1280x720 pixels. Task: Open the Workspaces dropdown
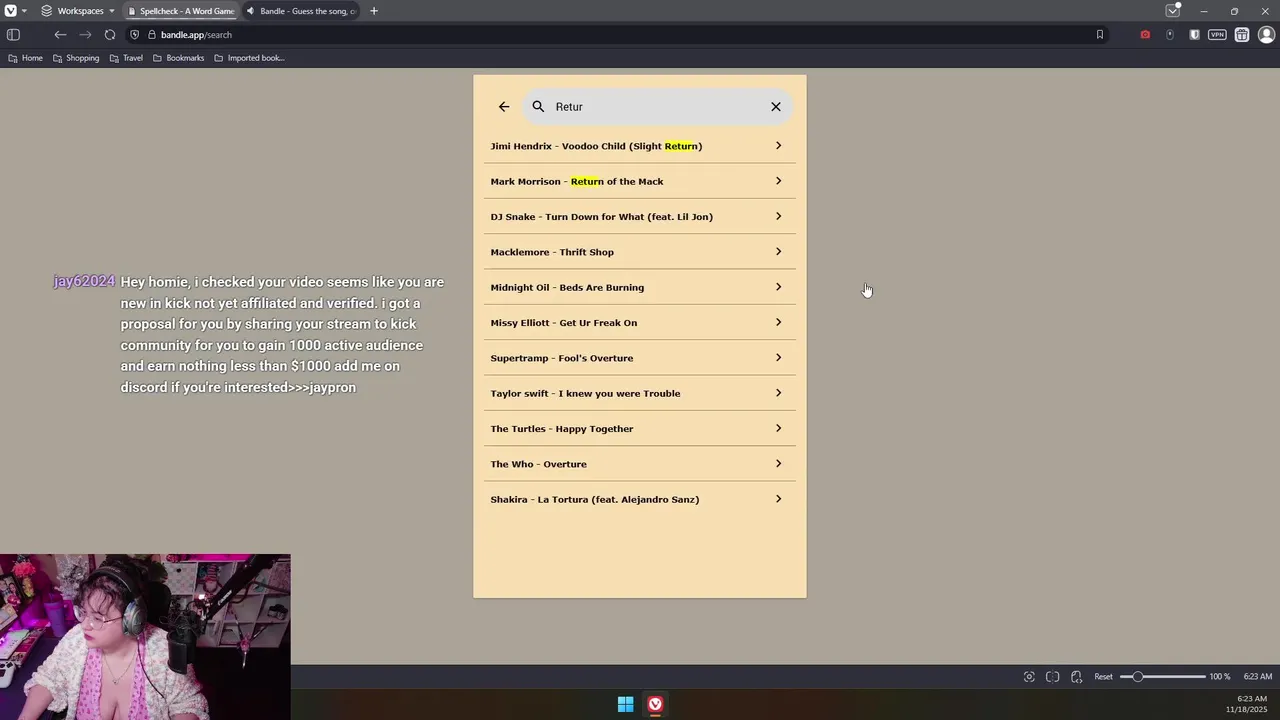[x=78, y=11]
